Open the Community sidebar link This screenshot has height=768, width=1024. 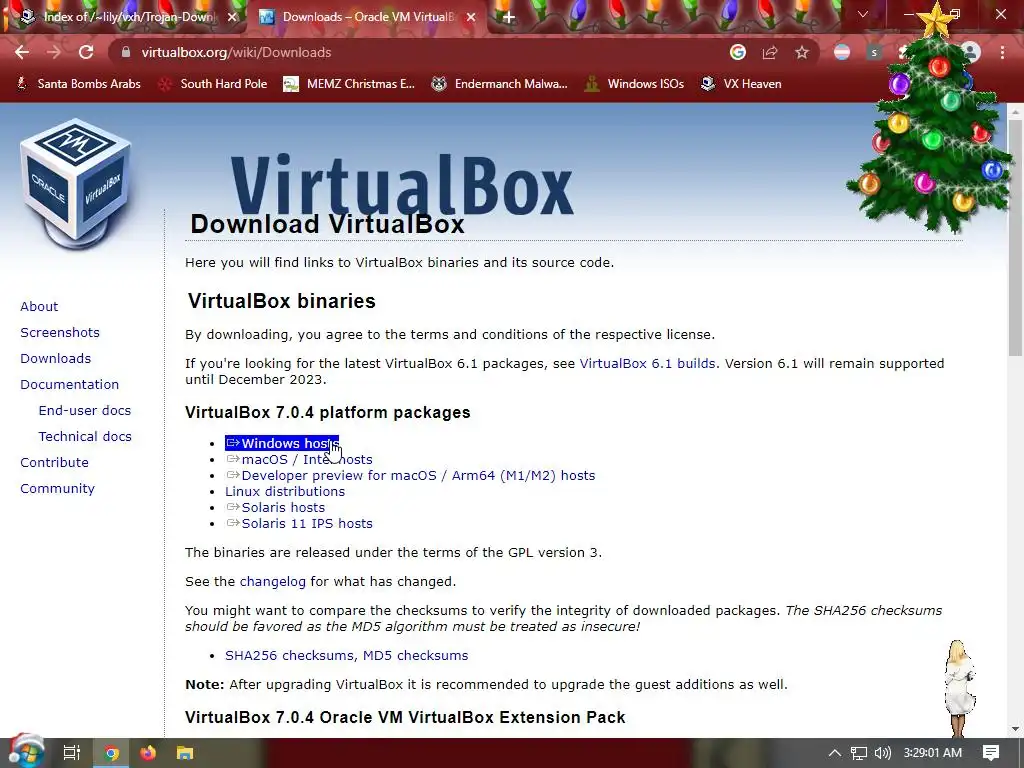[x=57, y=488]
